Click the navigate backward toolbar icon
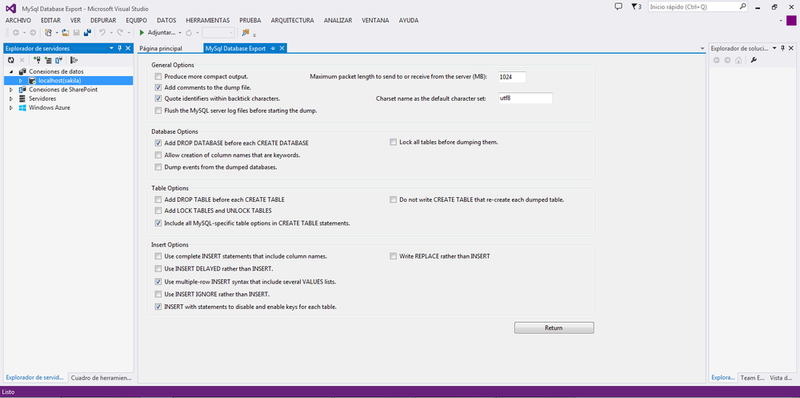This screenshot has height=398, width=800. [x=16, y=33]
